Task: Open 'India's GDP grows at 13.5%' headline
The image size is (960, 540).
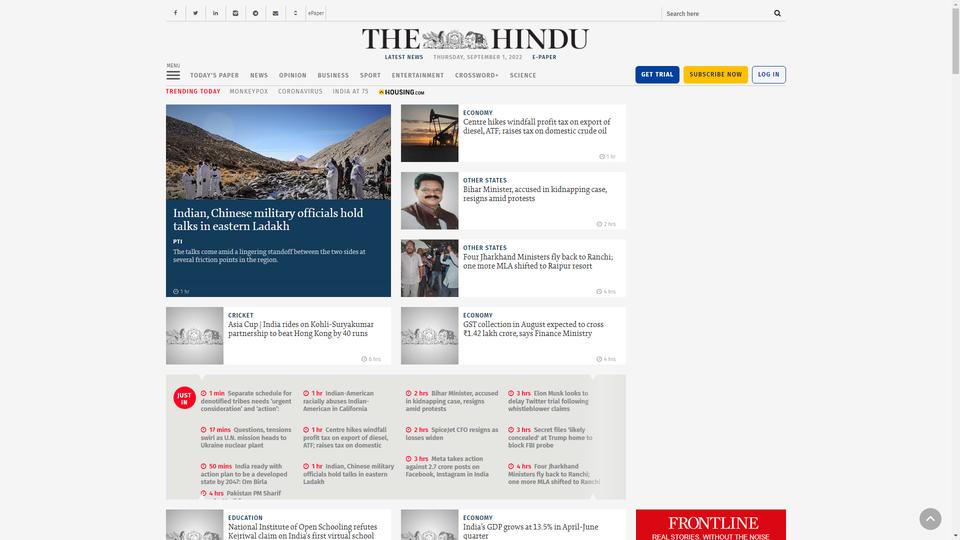Action: pos(531,531)
